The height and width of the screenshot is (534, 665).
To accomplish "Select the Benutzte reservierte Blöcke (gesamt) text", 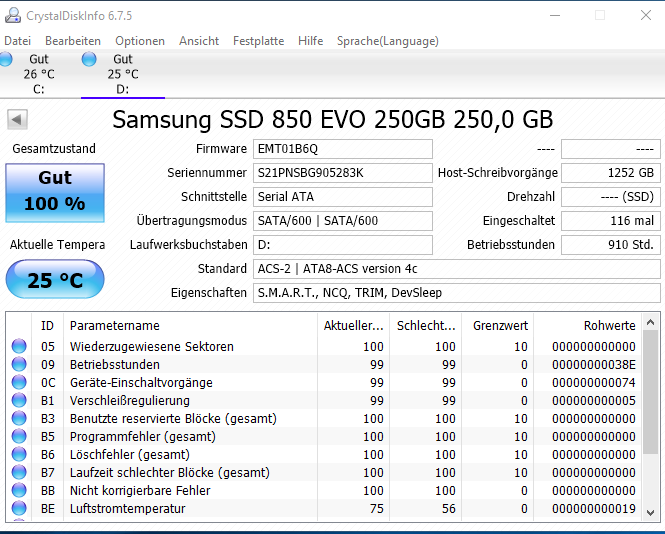I will click(173, 419).
